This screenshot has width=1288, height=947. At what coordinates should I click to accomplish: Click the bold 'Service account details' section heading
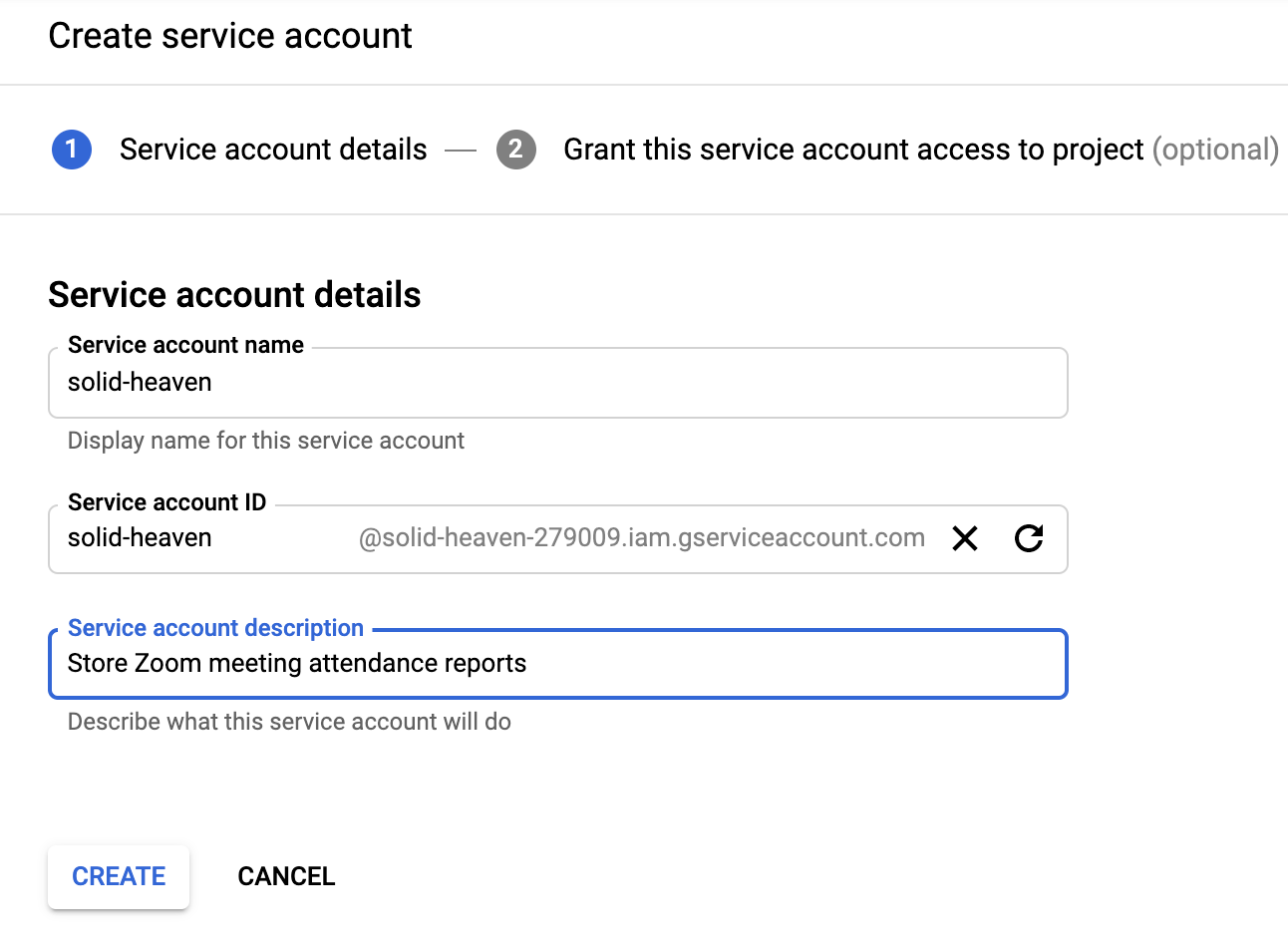coord(234,295)
